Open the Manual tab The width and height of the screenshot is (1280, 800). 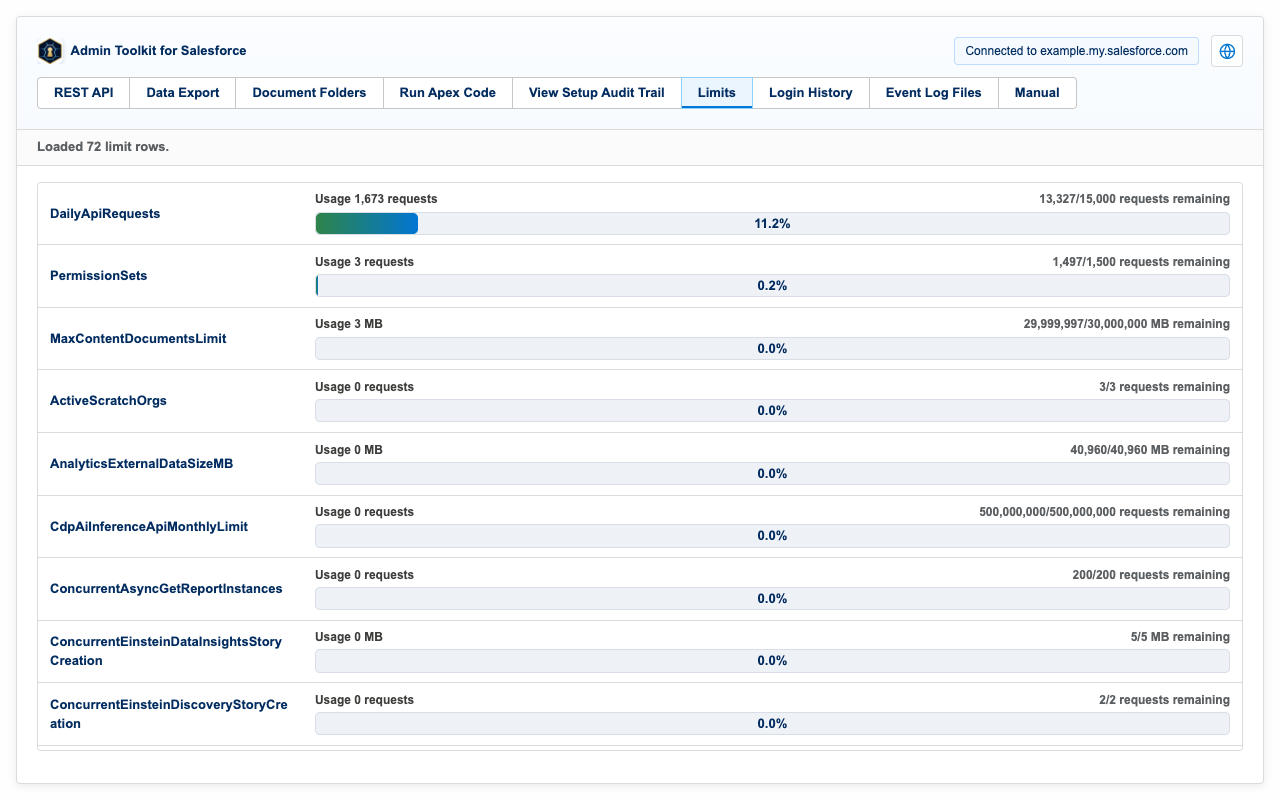(1037, 93)
